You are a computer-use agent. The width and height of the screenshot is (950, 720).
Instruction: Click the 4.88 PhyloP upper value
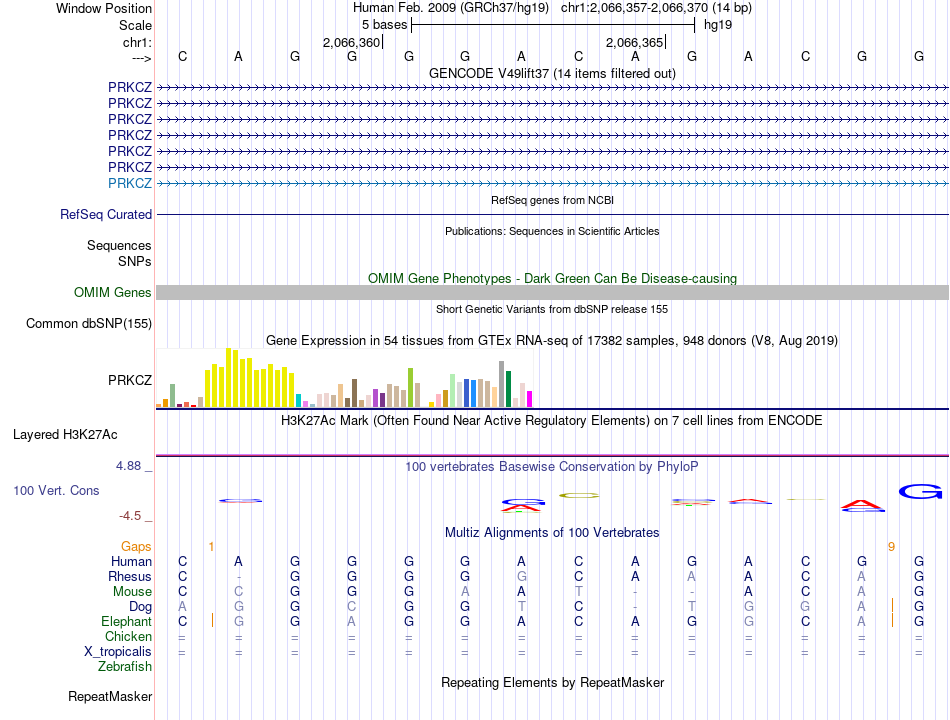[128, 465]
